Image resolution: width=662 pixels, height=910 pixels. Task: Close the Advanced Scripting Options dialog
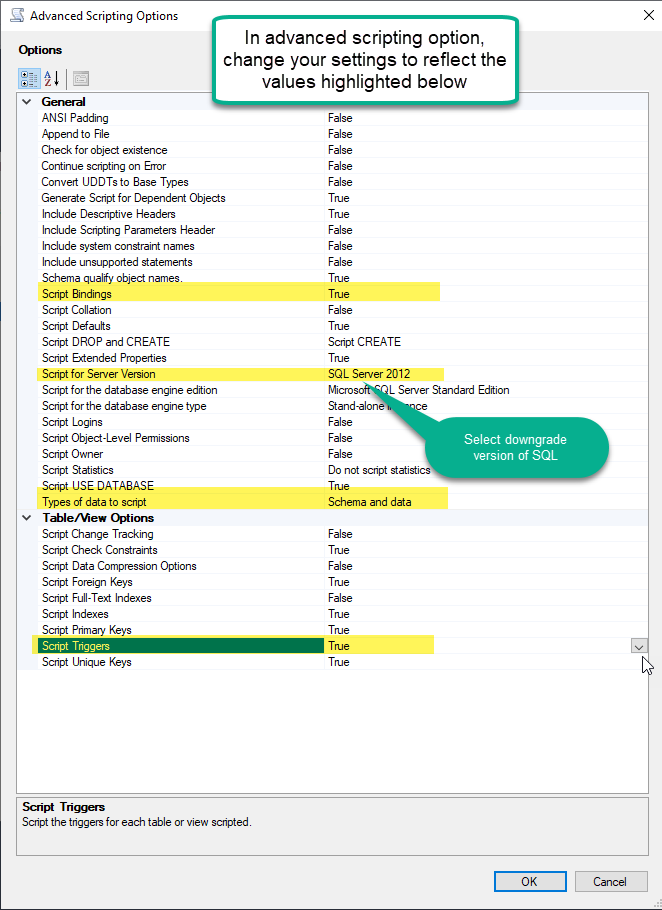coord(641,16)
